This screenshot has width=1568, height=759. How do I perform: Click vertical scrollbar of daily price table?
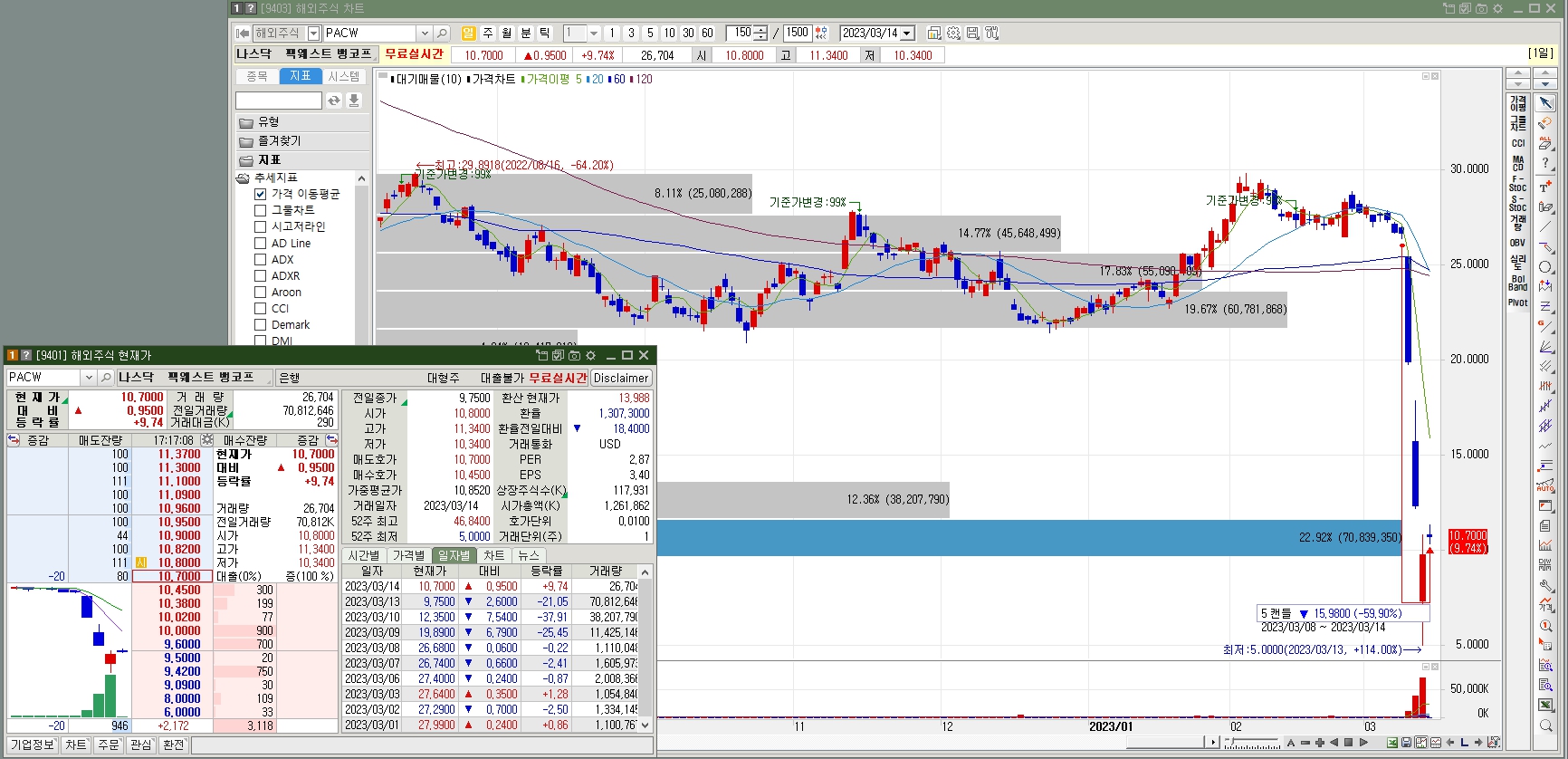coord(645,649)
